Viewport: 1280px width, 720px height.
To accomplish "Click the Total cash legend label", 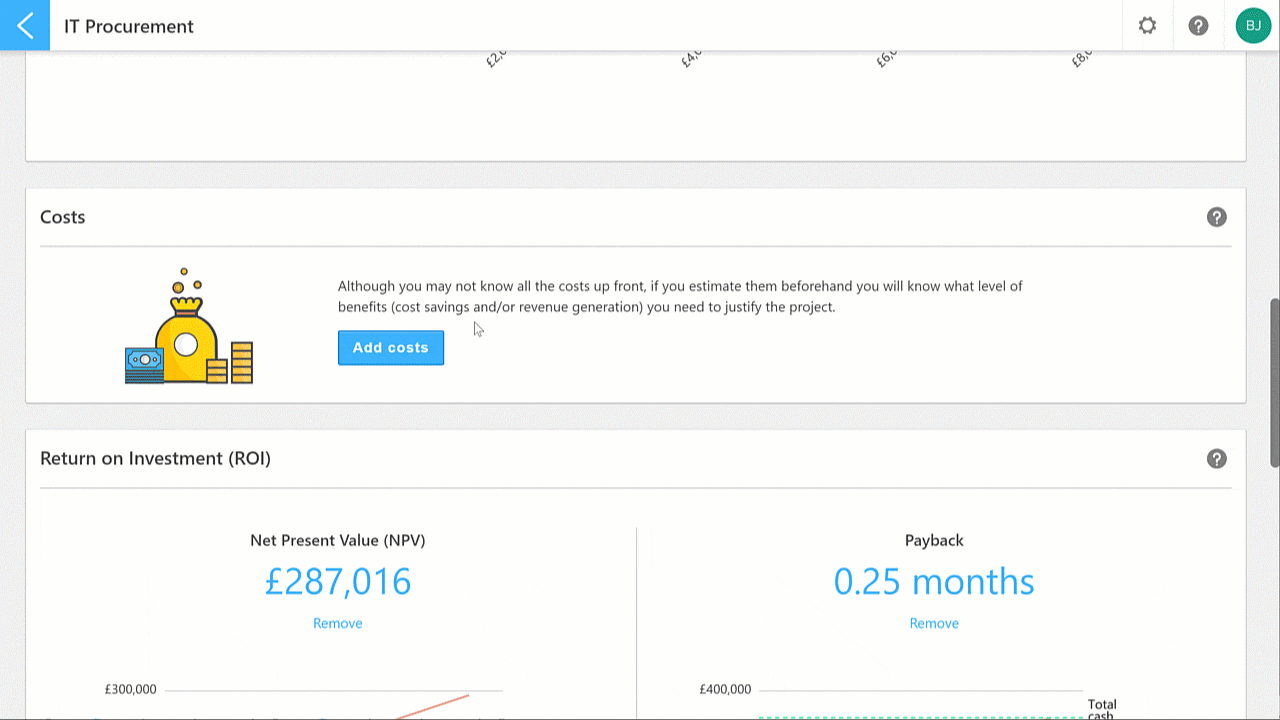I will click(1101, 708).
